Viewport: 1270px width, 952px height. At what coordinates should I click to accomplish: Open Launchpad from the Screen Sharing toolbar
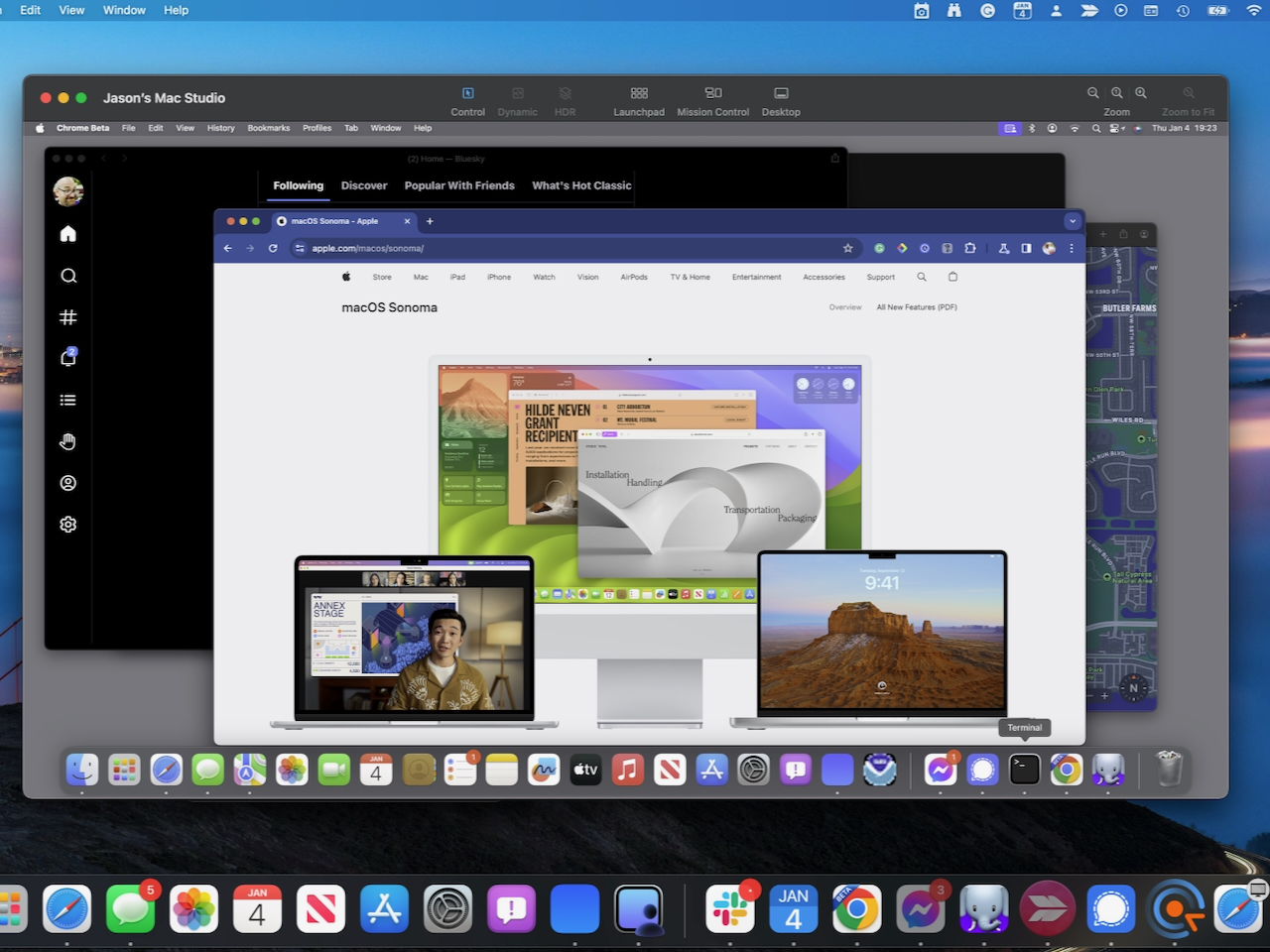639,93
